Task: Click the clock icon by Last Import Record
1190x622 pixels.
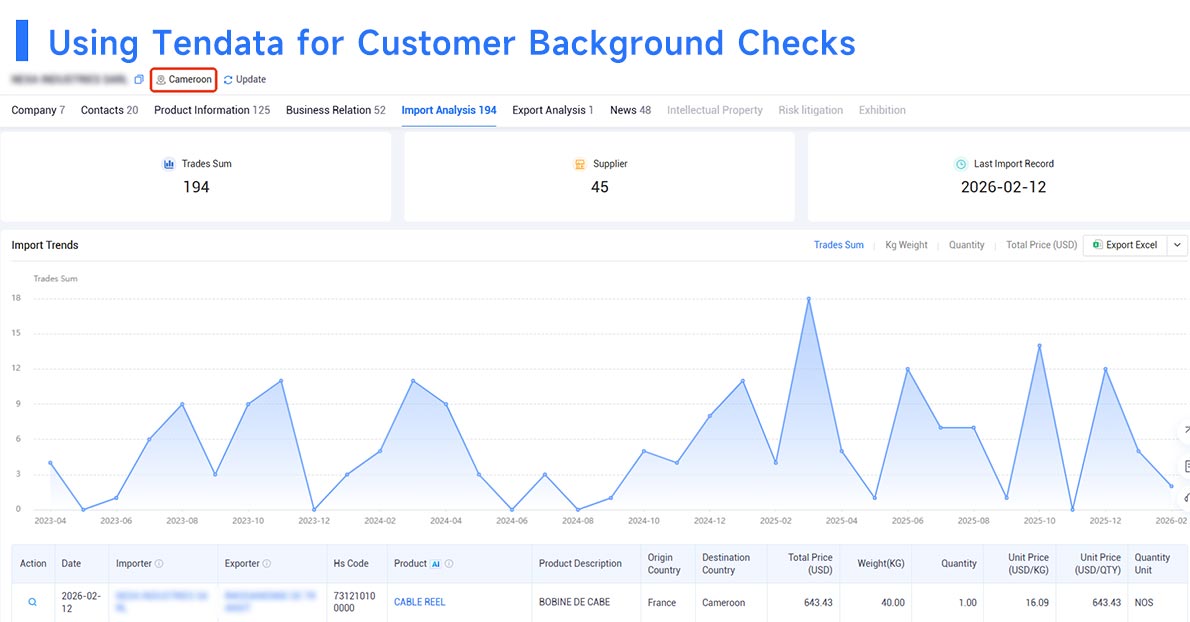Action: [x=961, y=164]
